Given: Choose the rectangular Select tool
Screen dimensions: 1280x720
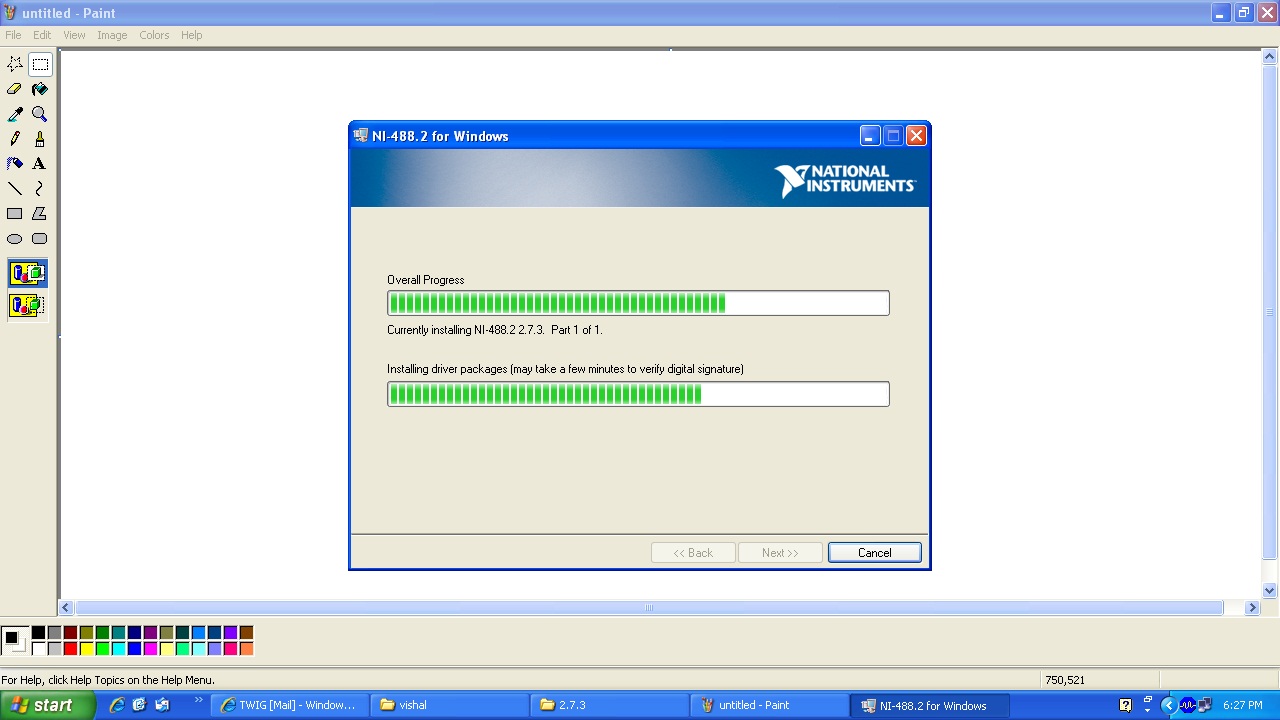Looking at the screenshot, I should tap(40, 64).
